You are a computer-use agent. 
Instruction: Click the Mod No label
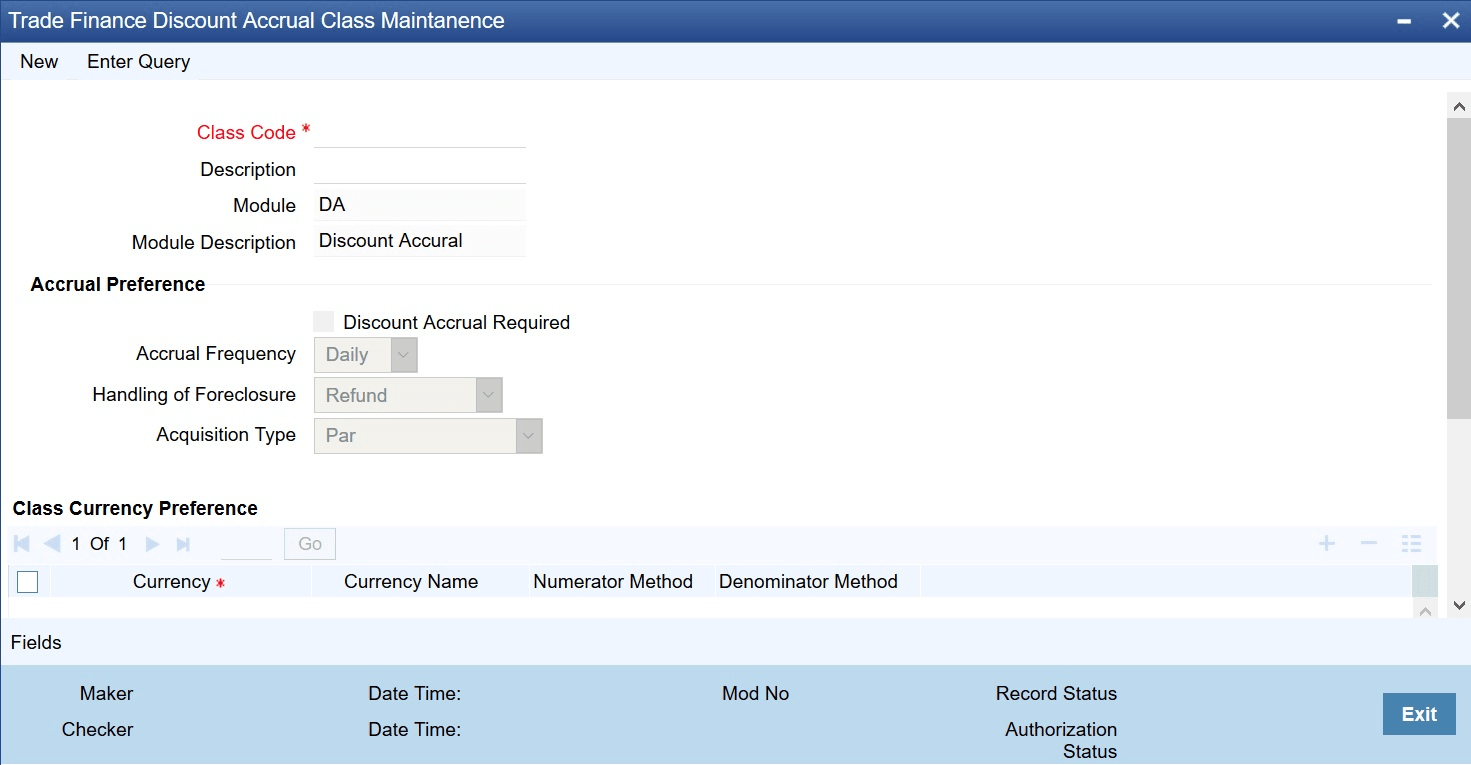756,693
